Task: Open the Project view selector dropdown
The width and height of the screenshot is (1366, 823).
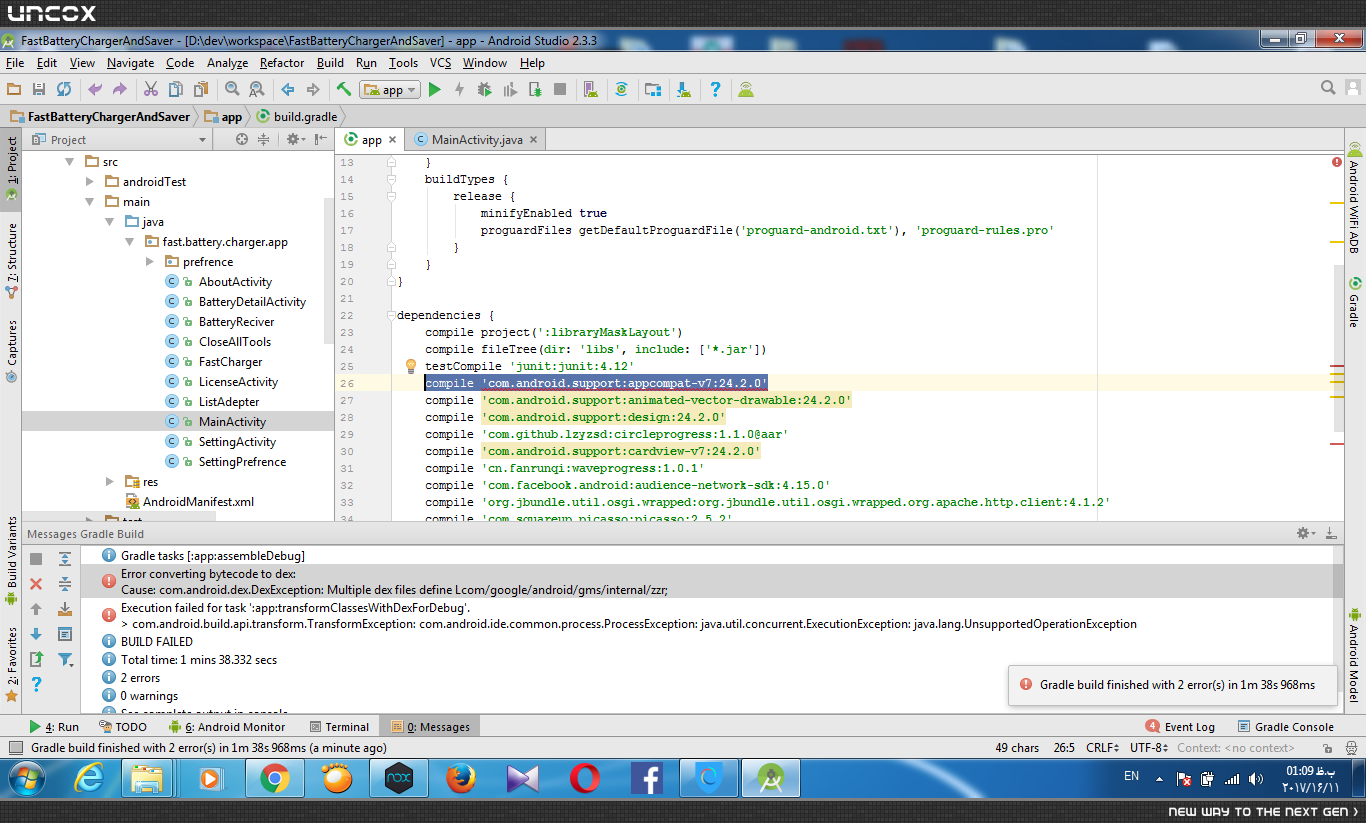Action: click(x=119, y=140)
